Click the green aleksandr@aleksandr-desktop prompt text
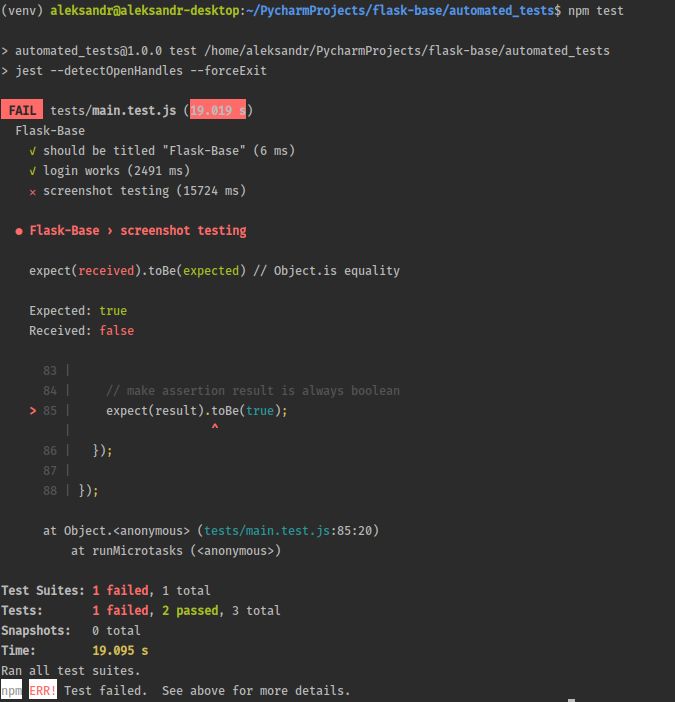 145,10
